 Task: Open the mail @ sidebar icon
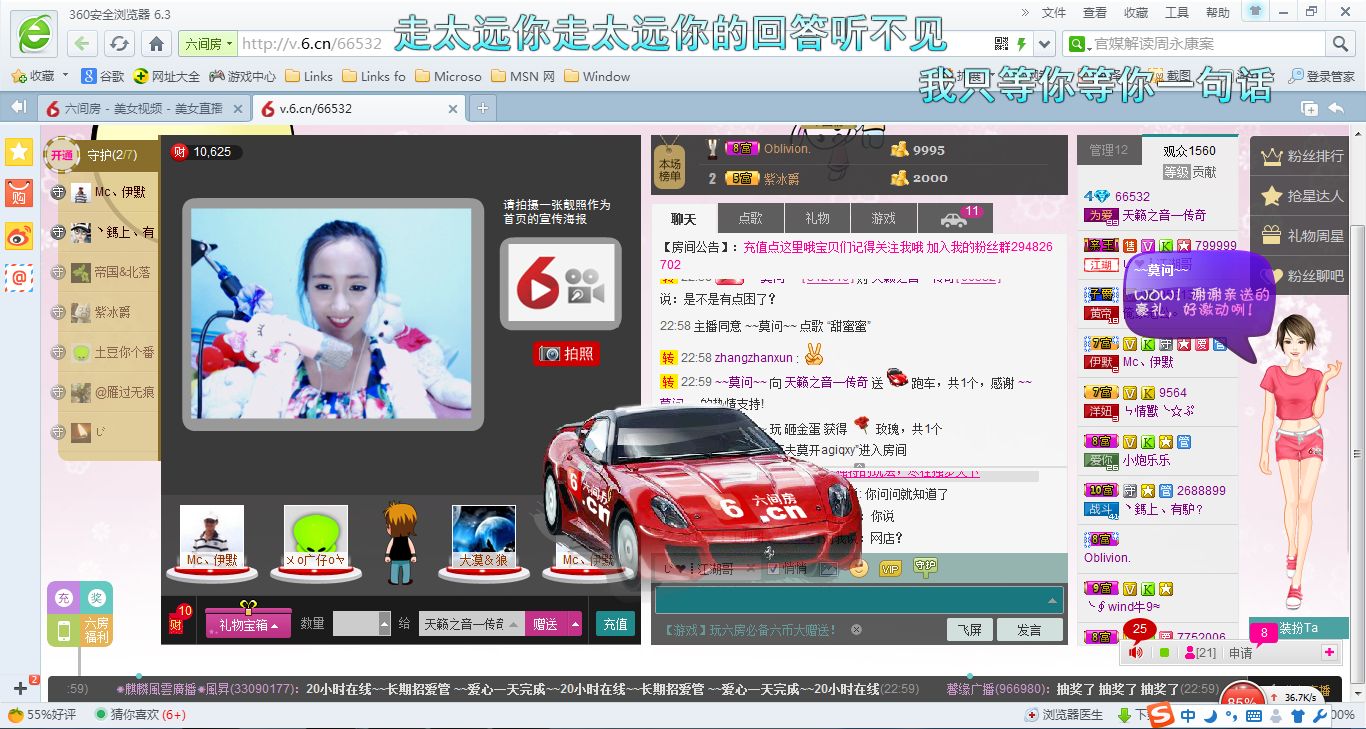click(19, 277)
